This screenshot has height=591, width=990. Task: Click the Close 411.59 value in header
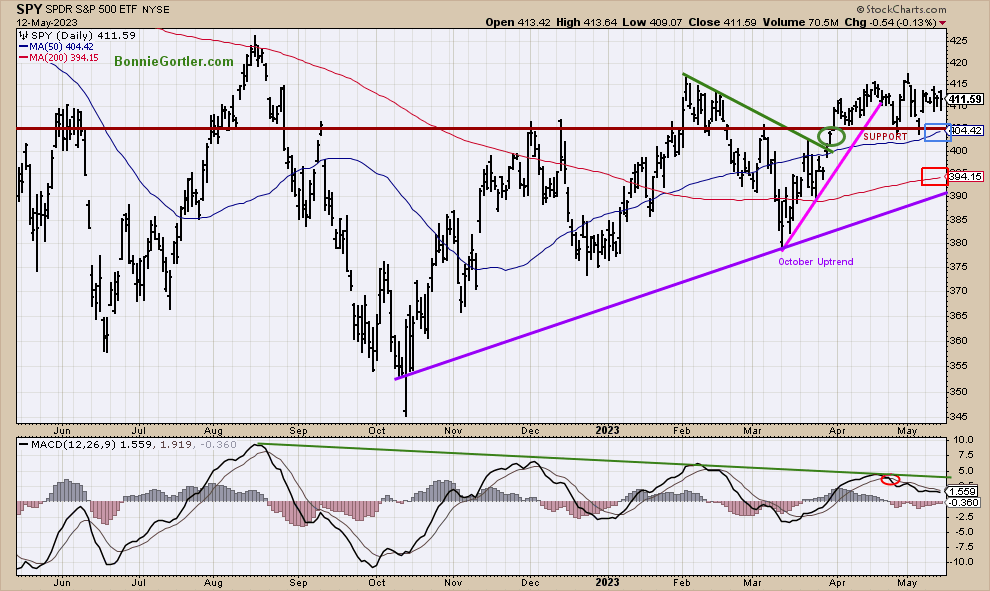coord(722,22)
